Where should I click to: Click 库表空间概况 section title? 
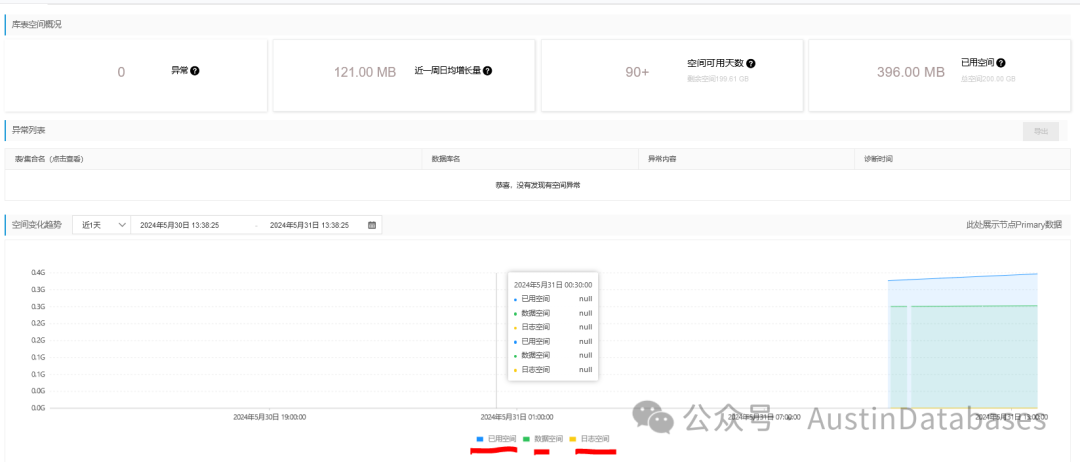tap(37, 24)
